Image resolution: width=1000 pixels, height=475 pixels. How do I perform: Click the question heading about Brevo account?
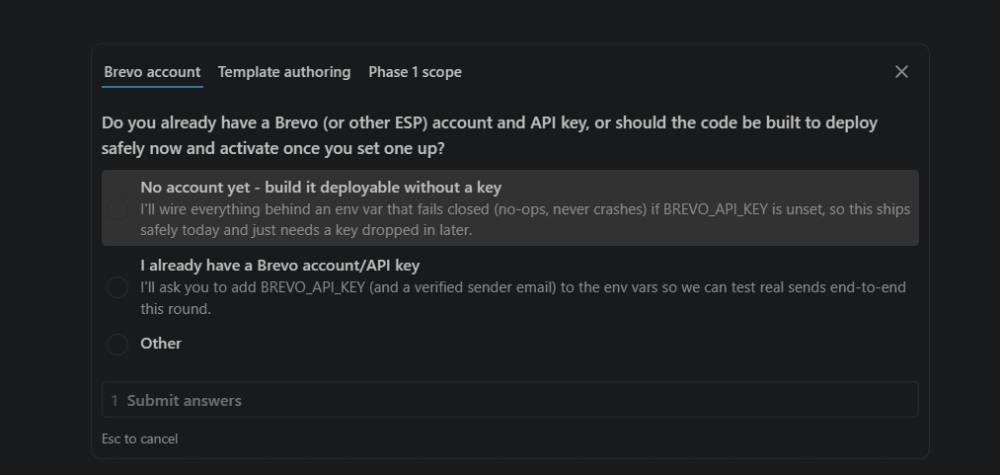pos(489,135)
